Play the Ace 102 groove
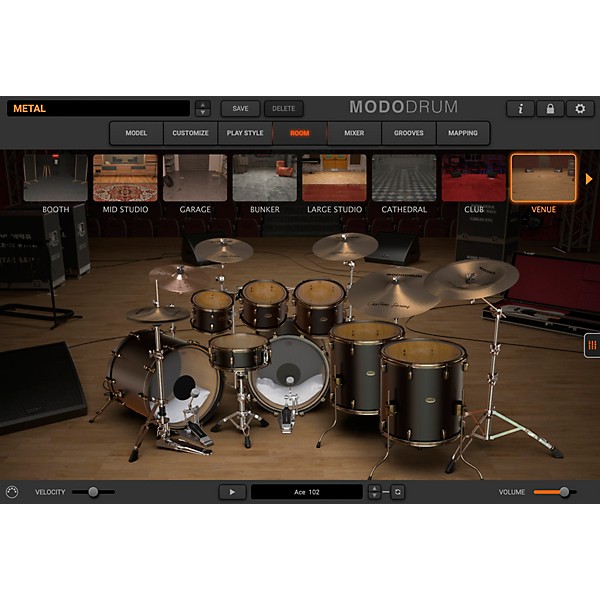This screenshot has width=600, height=600. coord(232,492)
